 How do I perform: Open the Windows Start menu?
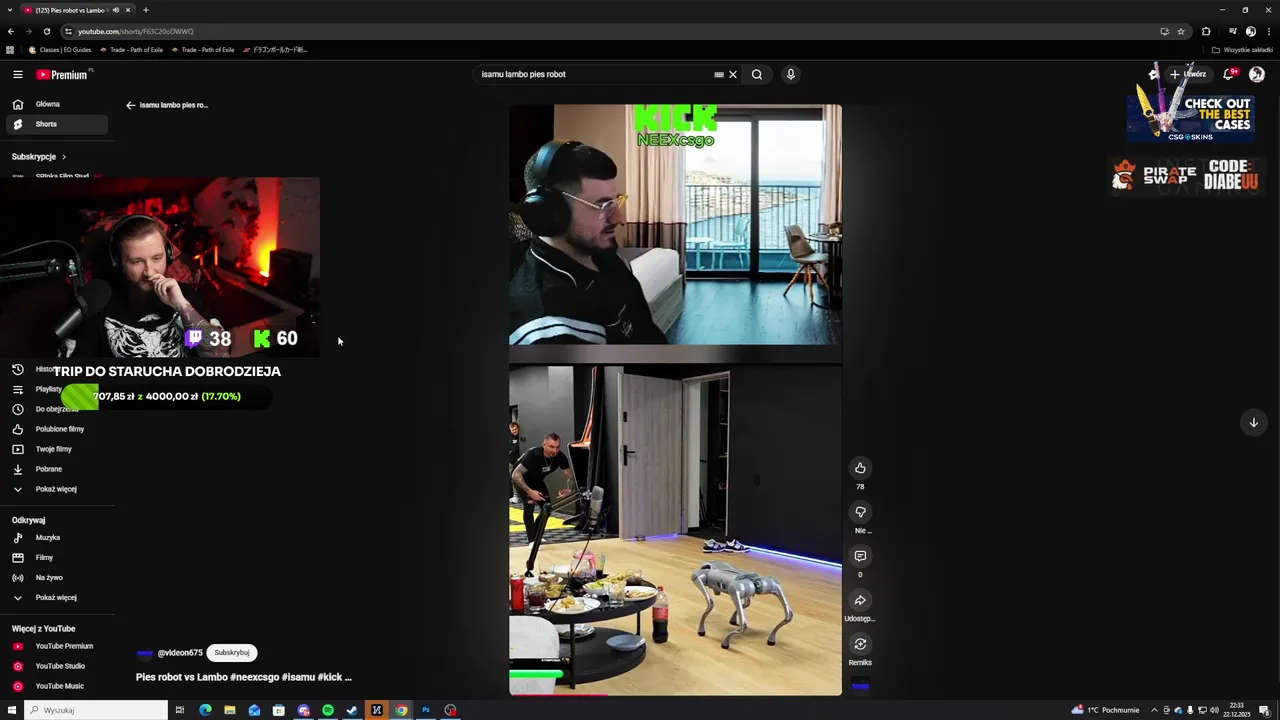click(11, 710)
